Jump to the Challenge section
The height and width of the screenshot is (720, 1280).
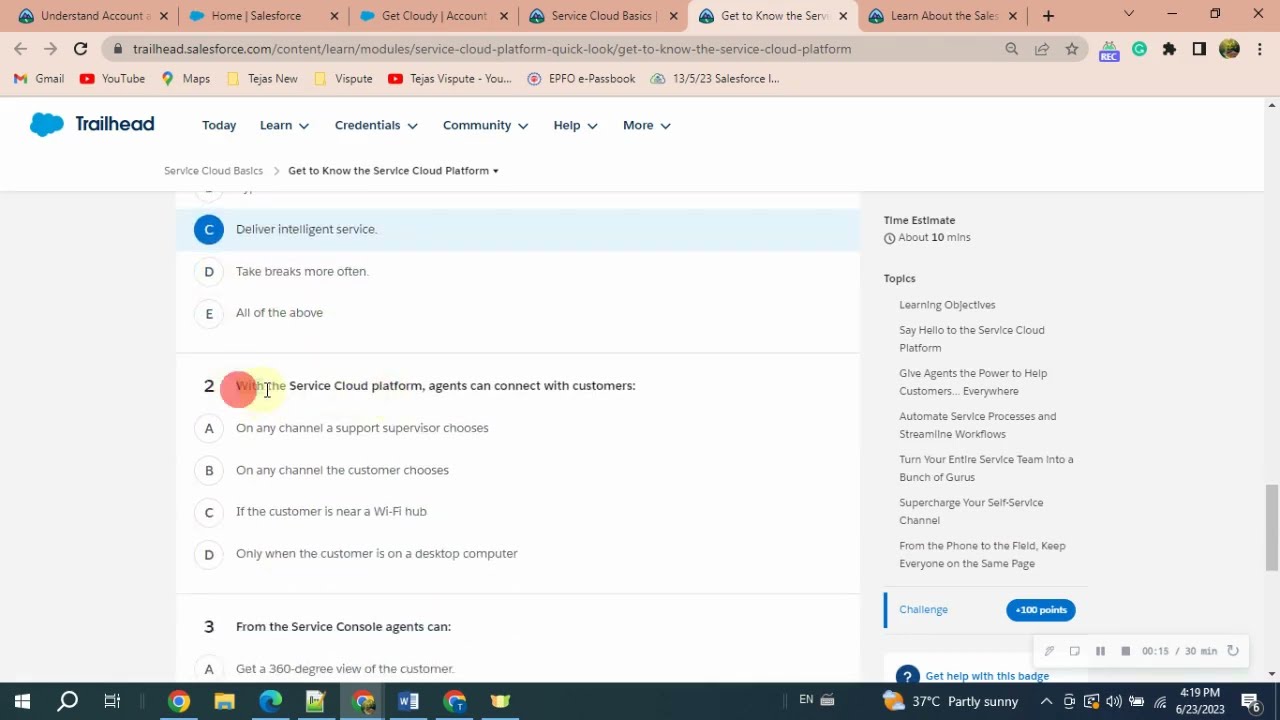923,610
